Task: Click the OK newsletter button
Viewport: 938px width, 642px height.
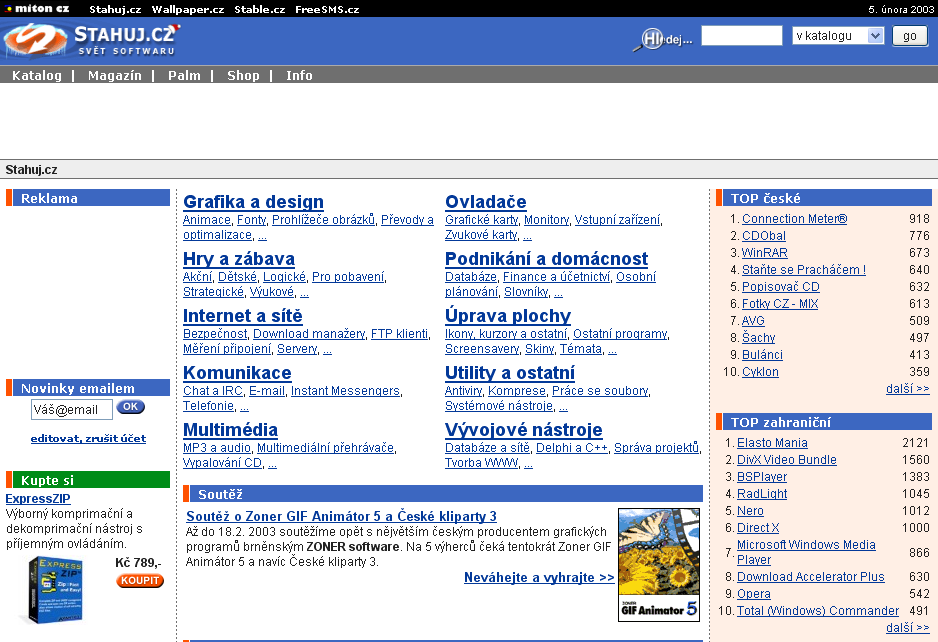Action: click(130, 407)
